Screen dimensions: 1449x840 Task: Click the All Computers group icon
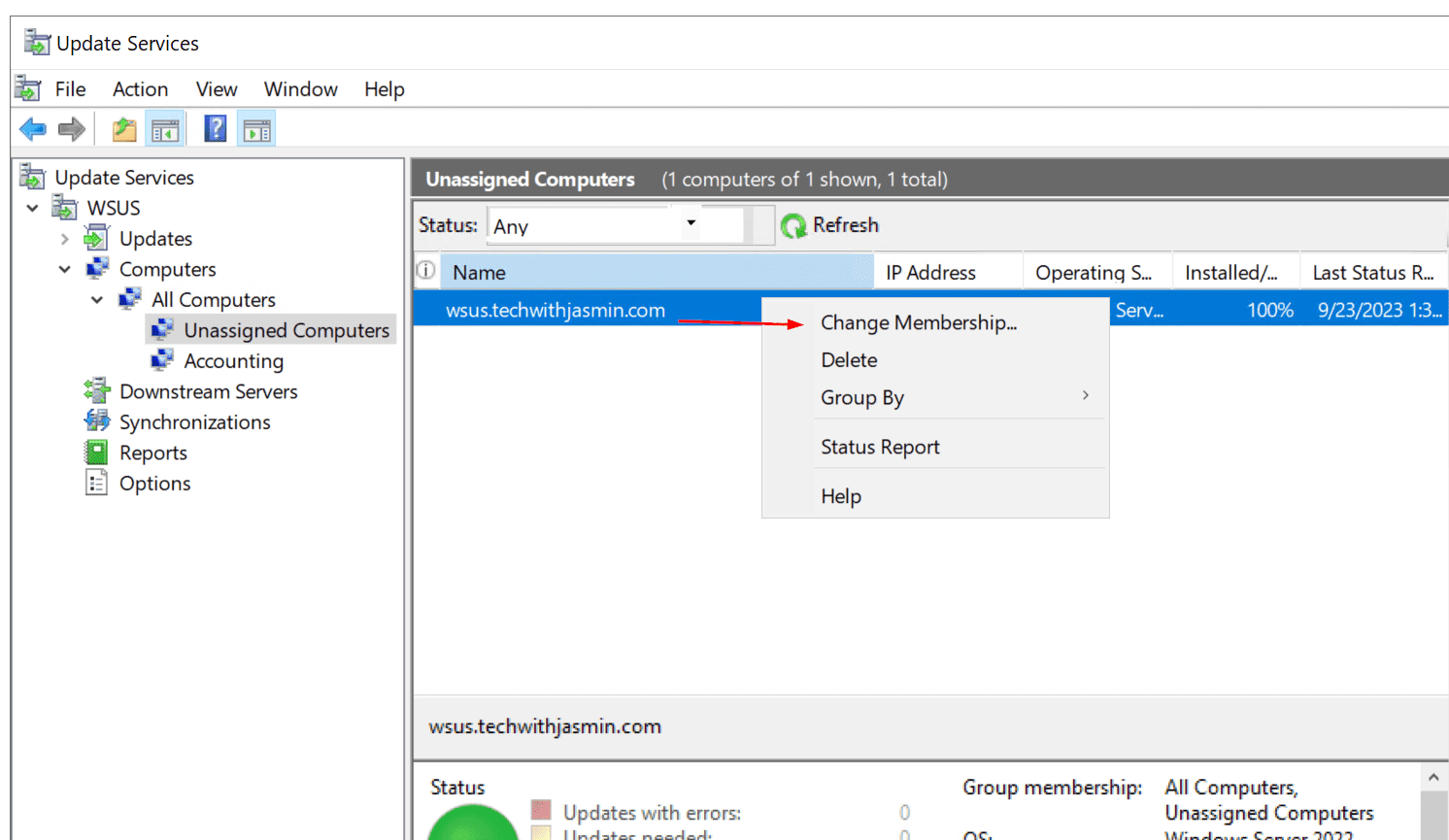pyautogui.click(x=130, y=299)
